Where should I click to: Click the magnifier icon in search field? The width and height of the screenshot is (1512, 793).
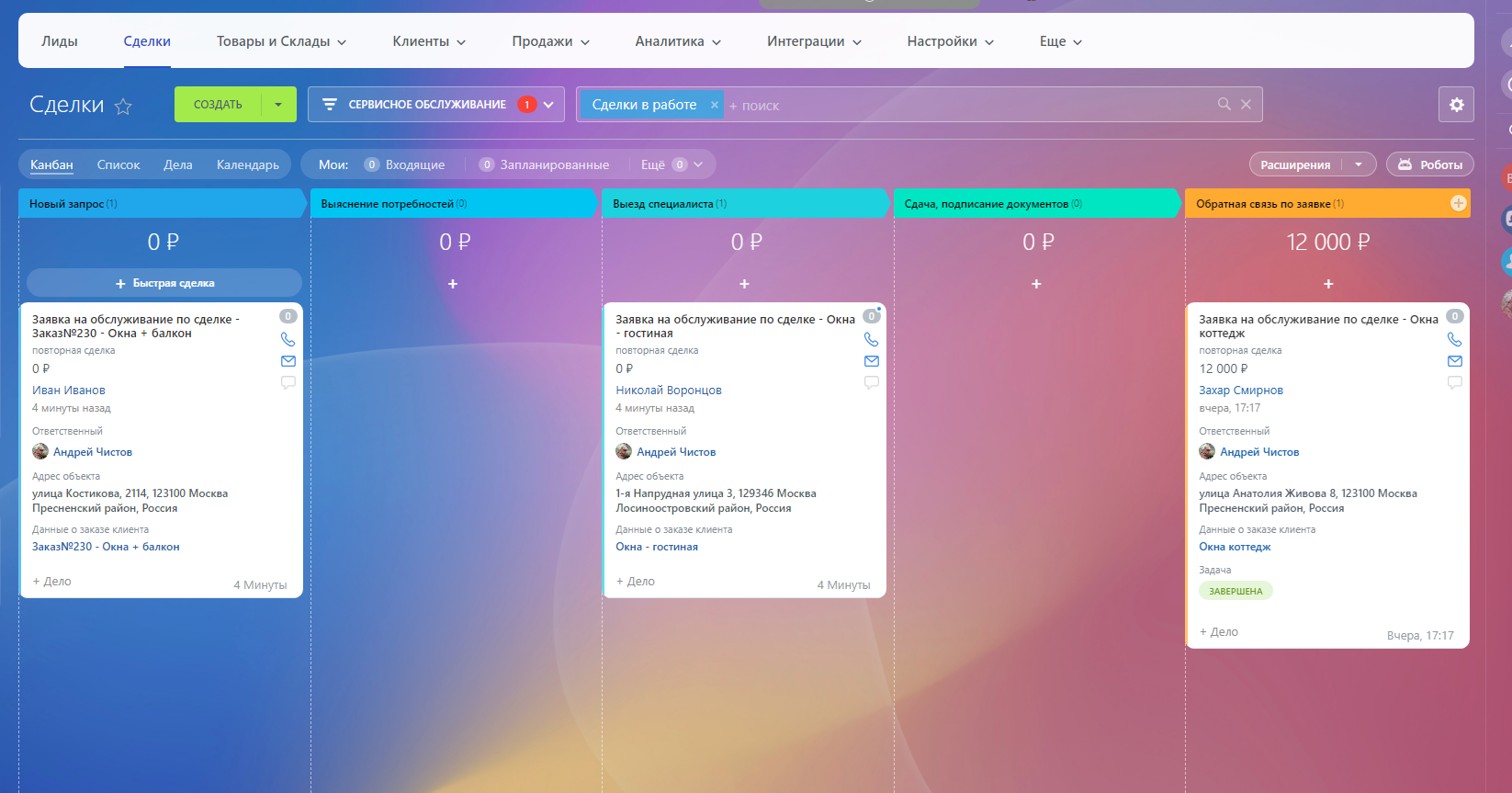pyautogui.click(x=1224, y=104)
